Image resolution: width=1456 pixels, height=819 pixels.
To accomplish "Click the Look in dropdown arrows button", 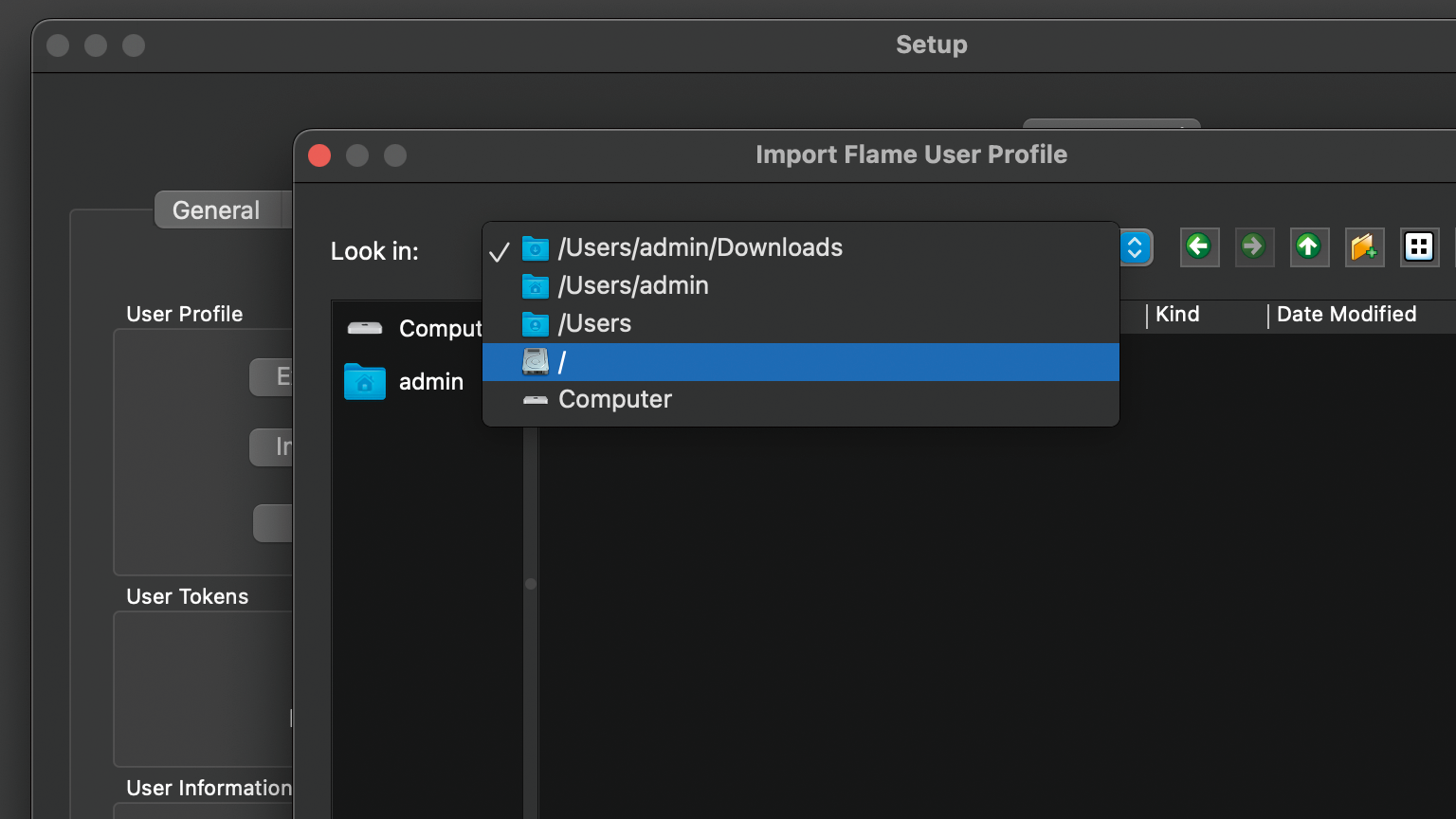I will click(1135, 248).
